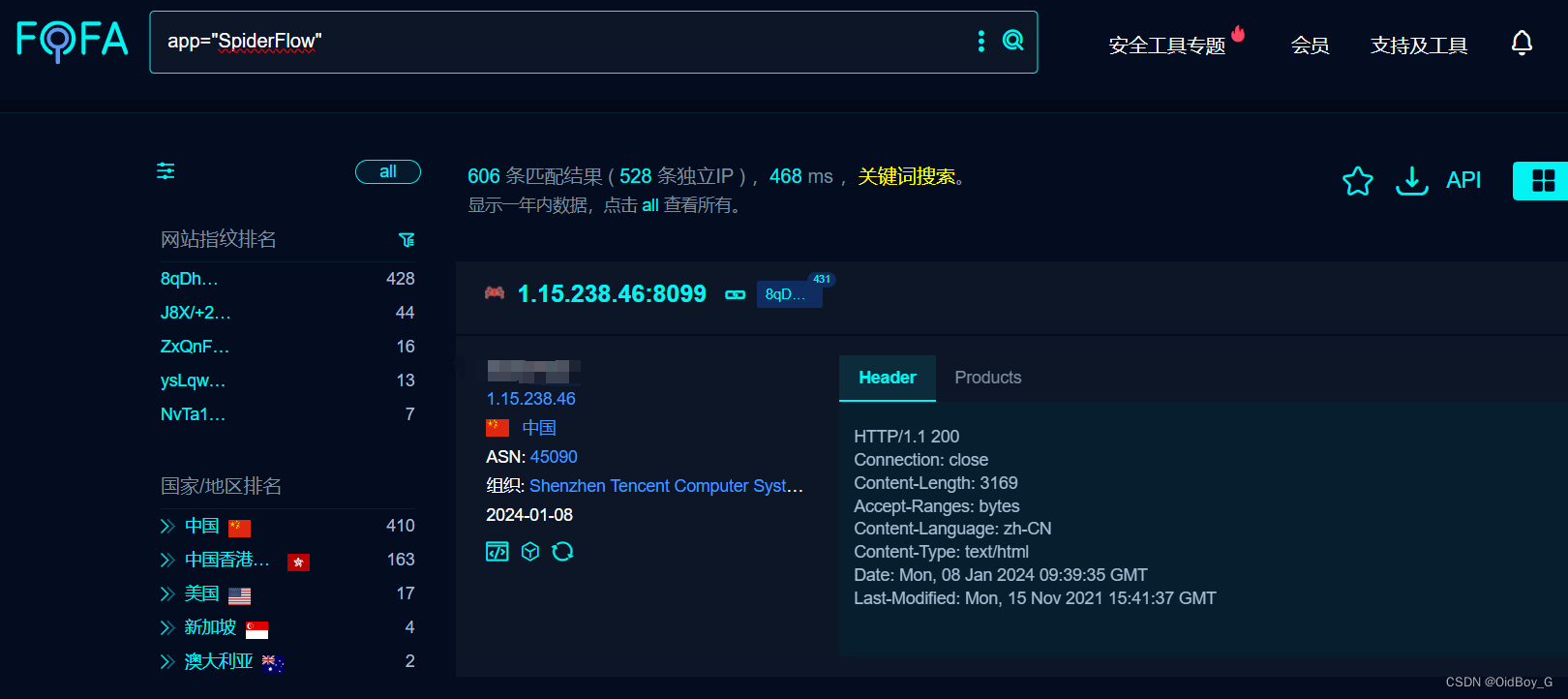1568x699 pixels.
Task: Click the 网站指纹排名 heading
Action: tap(219, 239)
